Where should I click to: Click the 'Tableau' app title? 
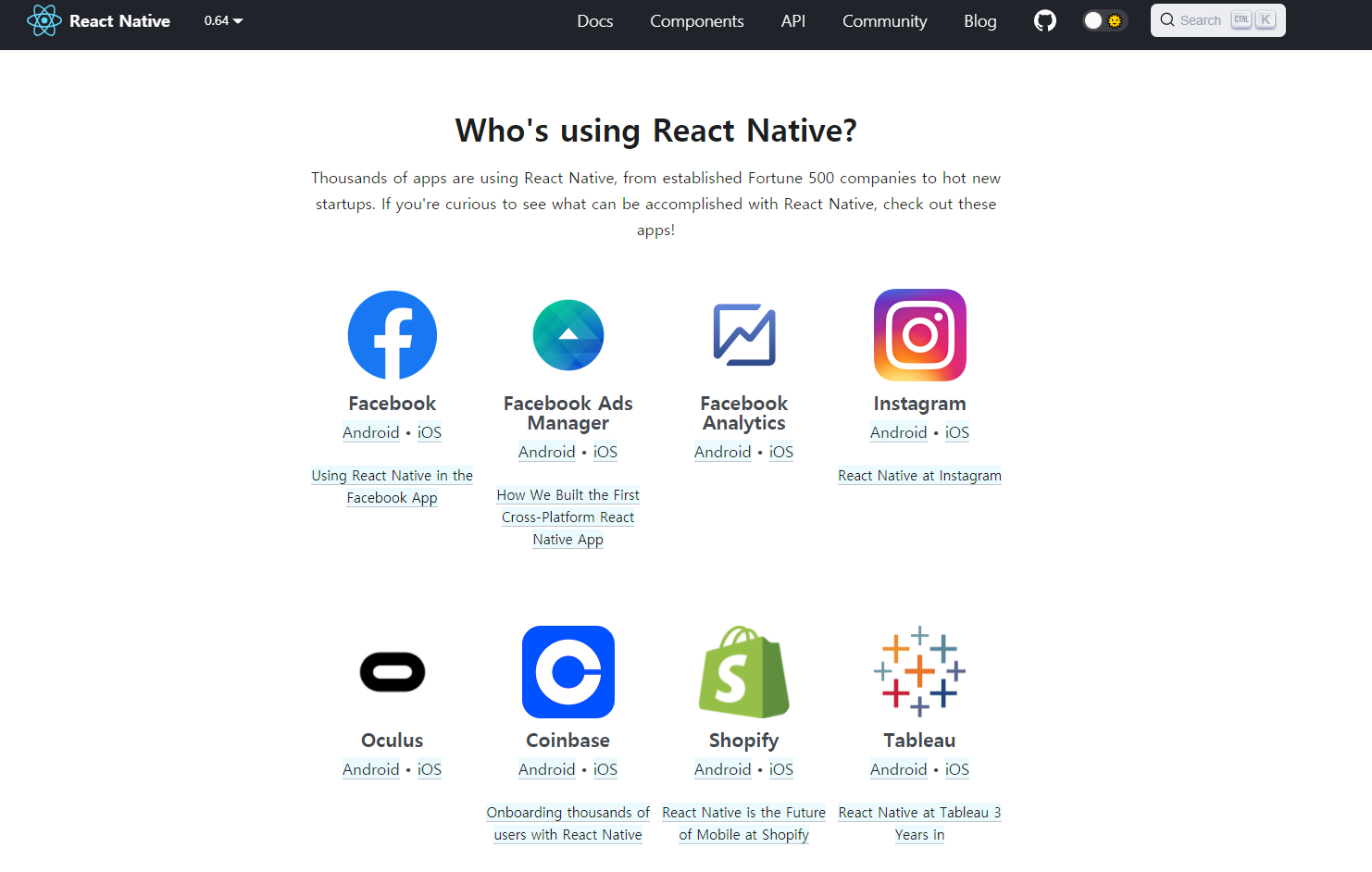tap(920, 741)
